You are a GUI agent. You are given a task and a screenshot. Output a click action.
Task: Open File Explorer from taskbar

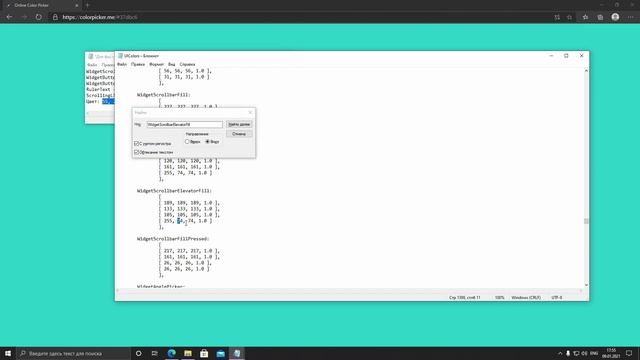tap(188, 353)
